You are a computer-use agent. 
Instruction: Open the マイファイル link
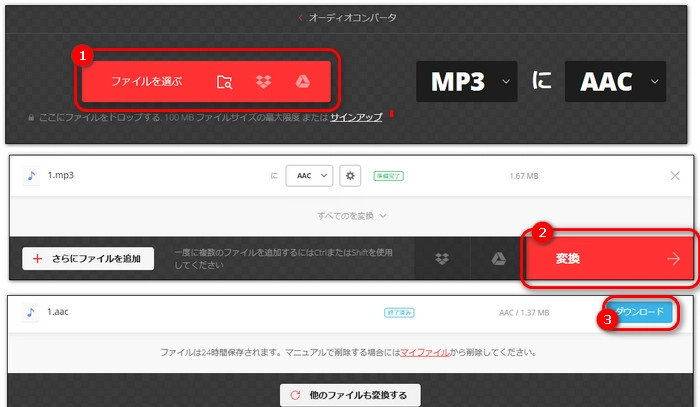(x=425, y=353)
